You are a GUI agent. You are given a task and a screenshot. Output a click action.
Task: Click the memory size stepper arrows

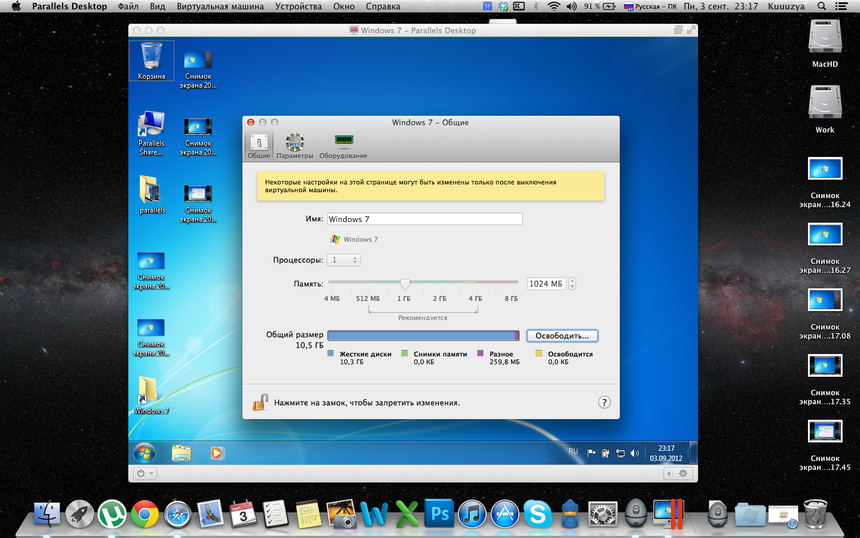click(x=572, y=284)
